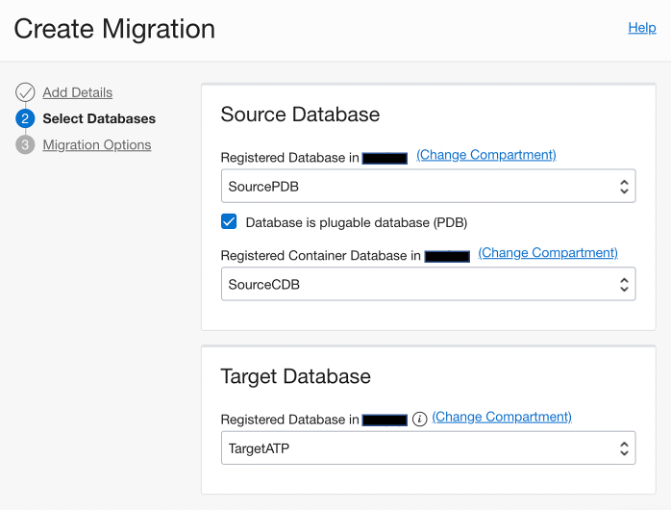The image size is (672, 510).
Task: Uncheck Database is plugable database checkbox
Action: tap(229, 222)
